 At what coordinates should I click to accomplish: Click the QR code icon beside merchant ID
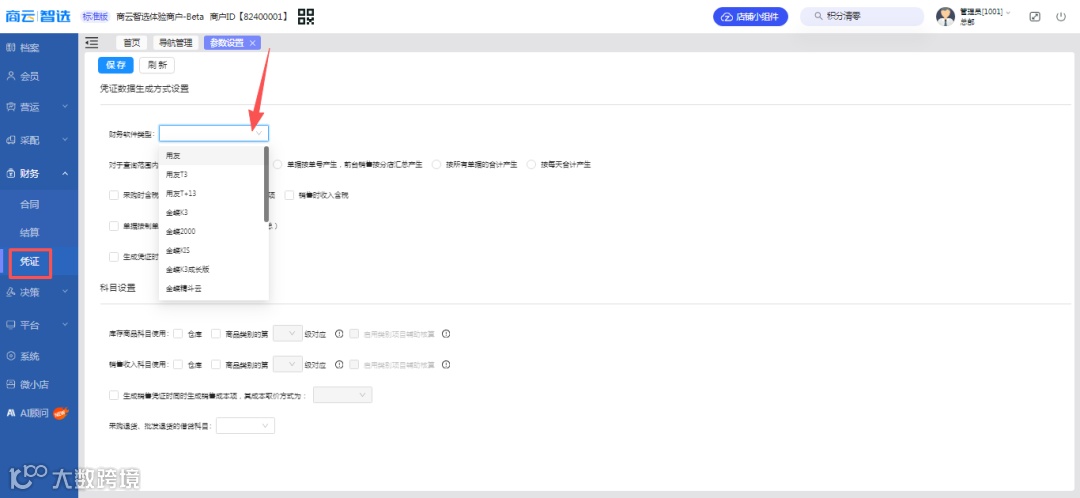(x=306, y=17)
